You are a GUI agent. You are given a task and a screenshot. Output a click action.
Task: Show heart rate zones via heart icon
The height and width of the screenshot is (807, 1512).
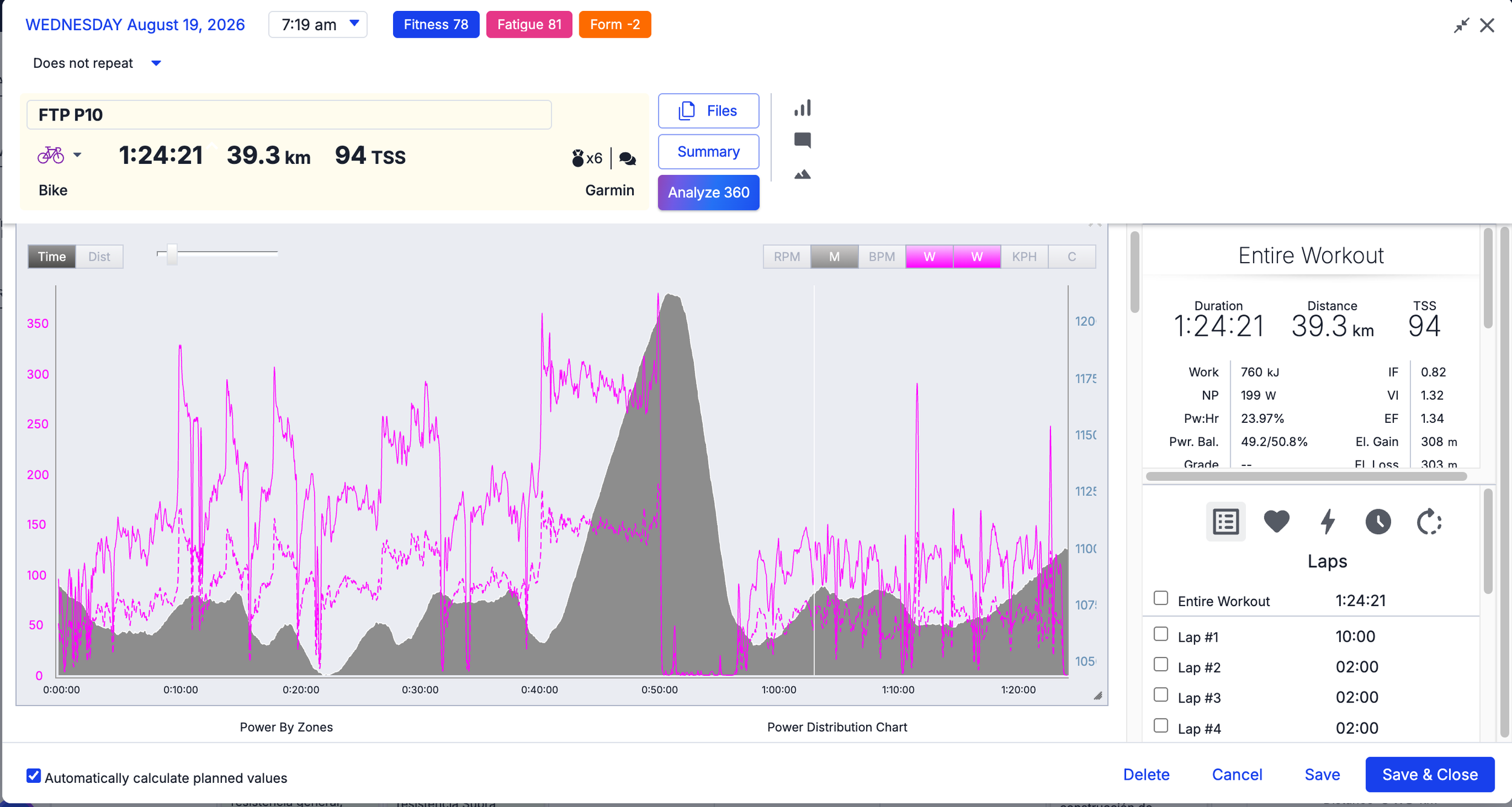[1276, 521]
